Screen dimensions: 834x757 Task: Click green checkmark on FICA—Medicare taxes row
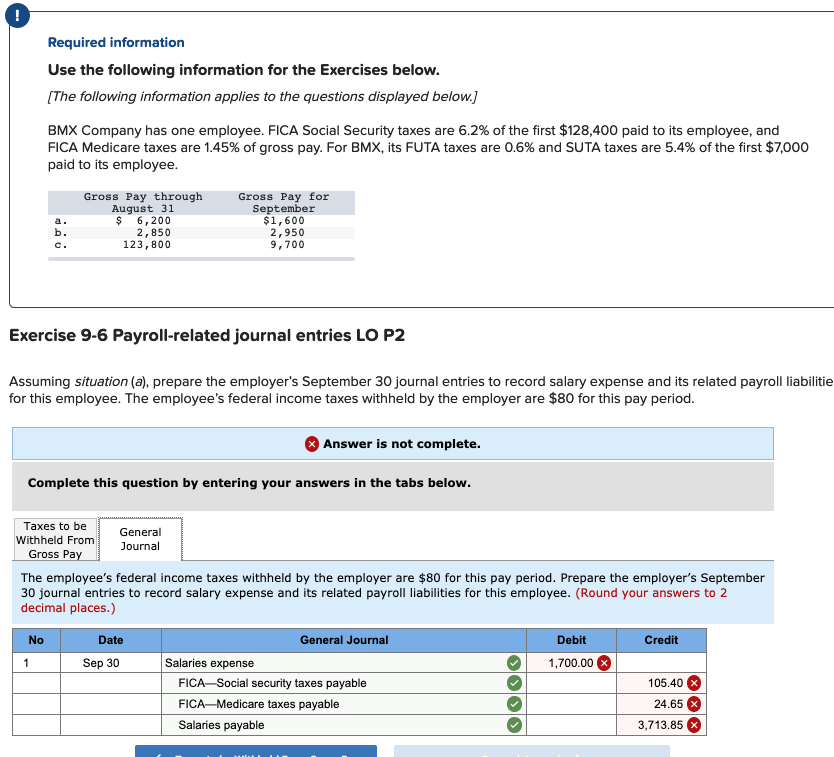(514, 704)
